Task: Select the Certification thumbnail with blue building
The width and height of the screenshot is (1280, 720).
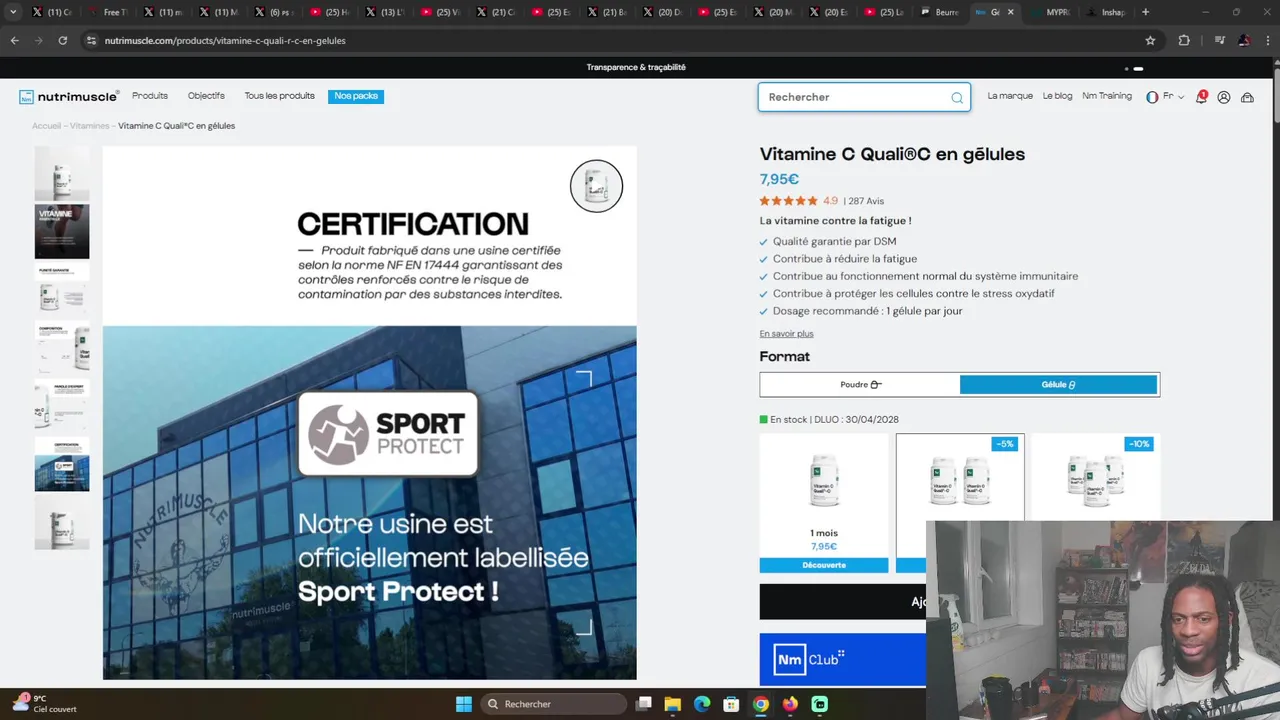Action: pyautogui.click(x=62, y=464)
